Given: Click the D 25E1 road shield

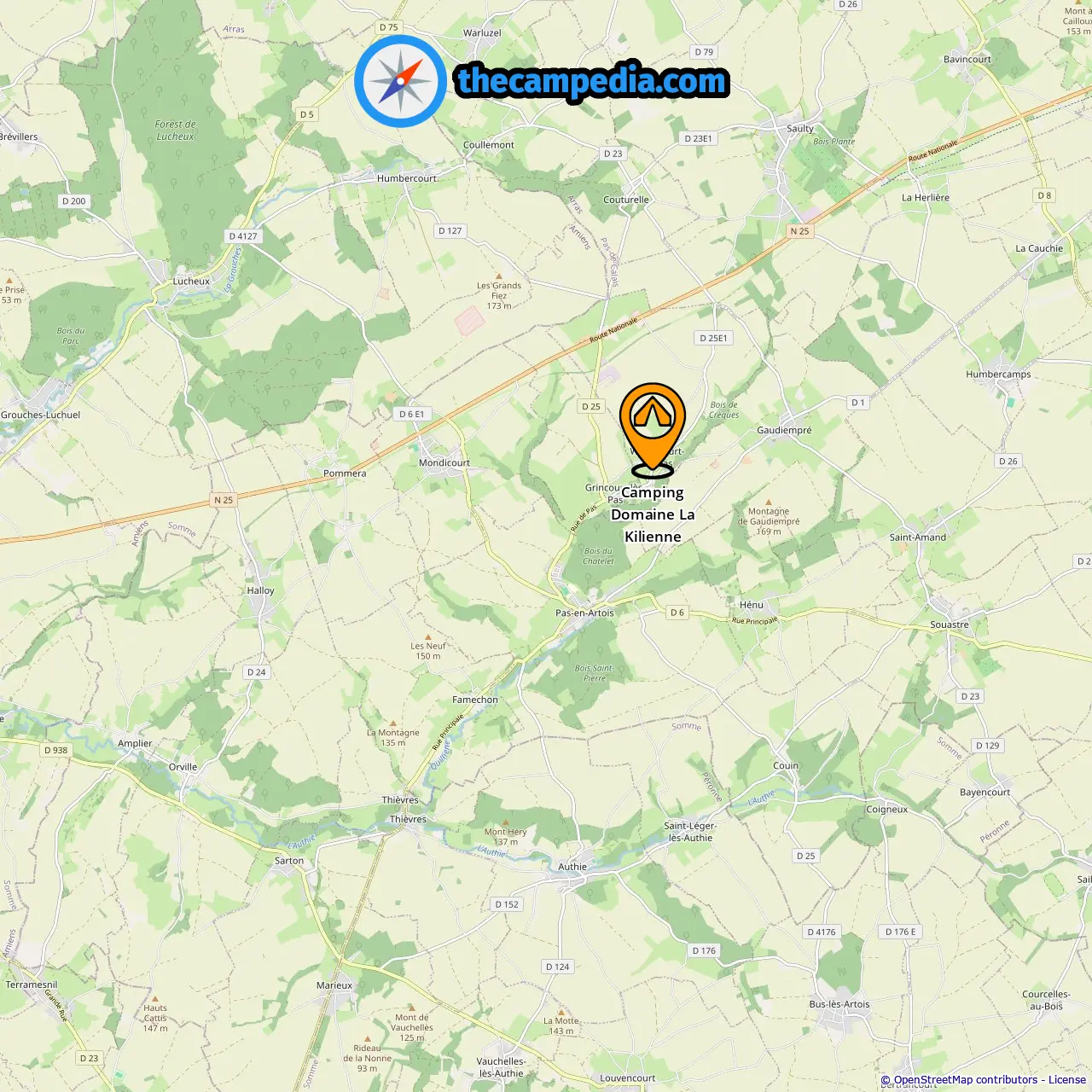Looking at the screenshot, I should pos(714,338).
